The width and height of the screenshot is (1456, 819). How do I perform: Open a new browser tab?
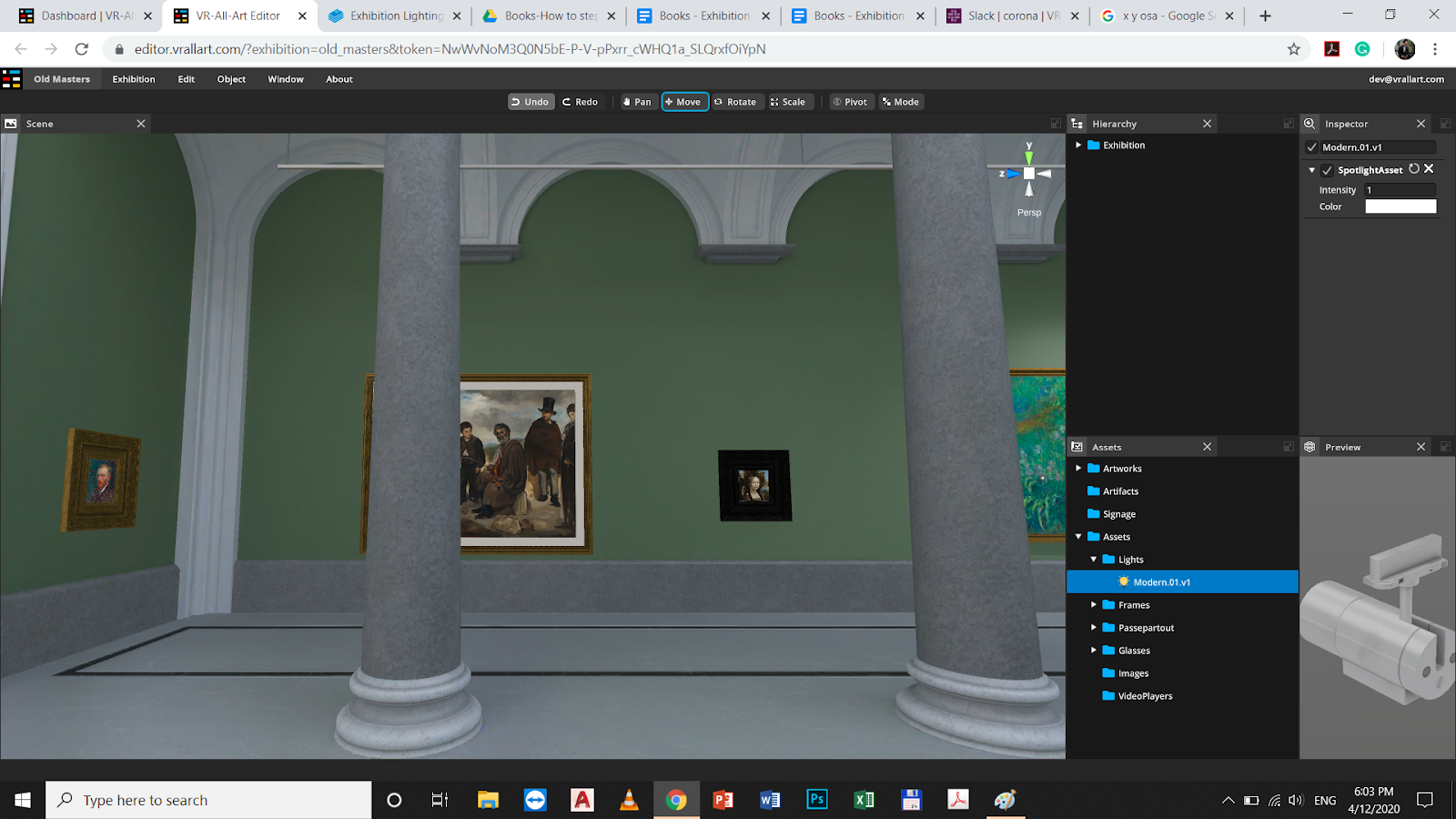point(1265,15)
